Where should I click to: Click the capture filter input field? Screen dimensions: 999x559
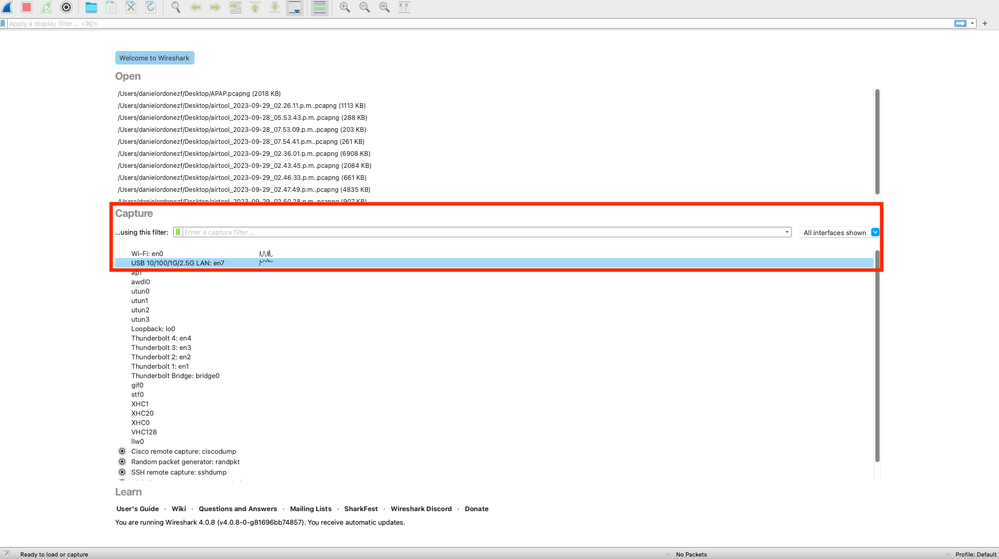(x=482, y=233)
